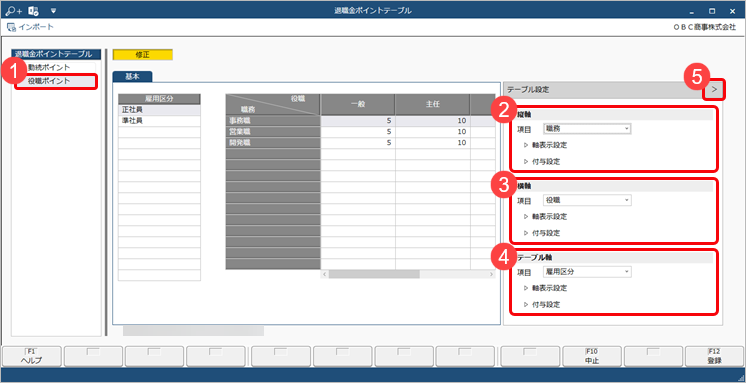Expand 軸表示設定 under 横軸
This screenshot has width=746, height=383.
tap(546, 216)
